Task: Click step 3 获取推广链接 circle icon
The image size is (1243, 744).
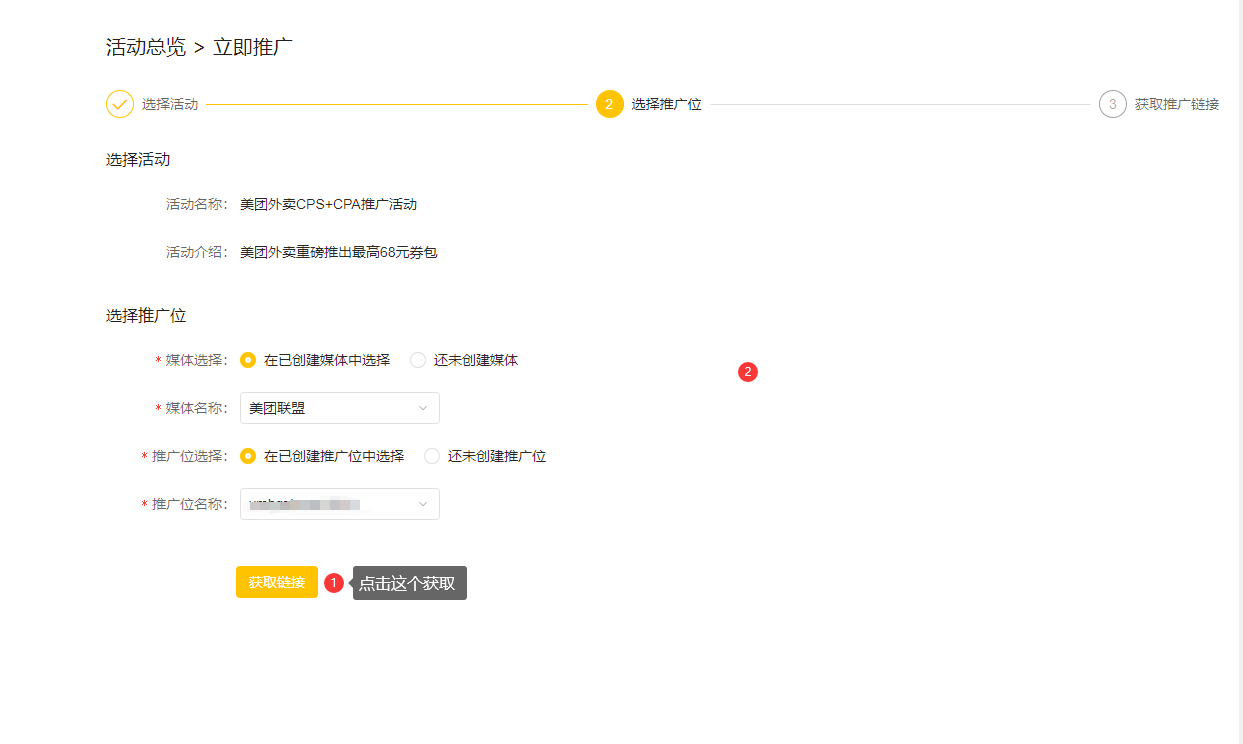Action: [1113, 104]
